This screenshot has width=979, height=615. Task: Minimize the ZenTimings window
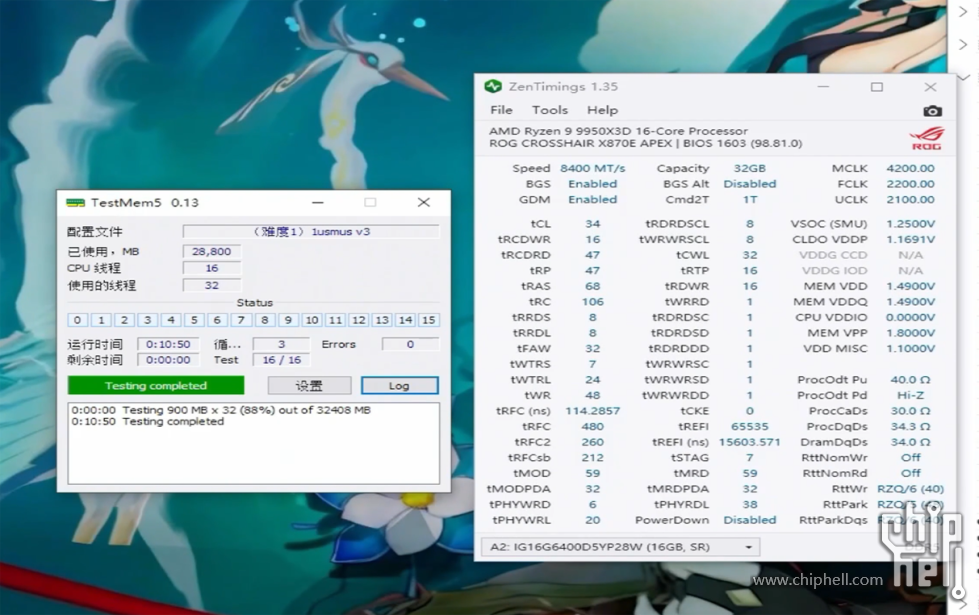(823, 87)
